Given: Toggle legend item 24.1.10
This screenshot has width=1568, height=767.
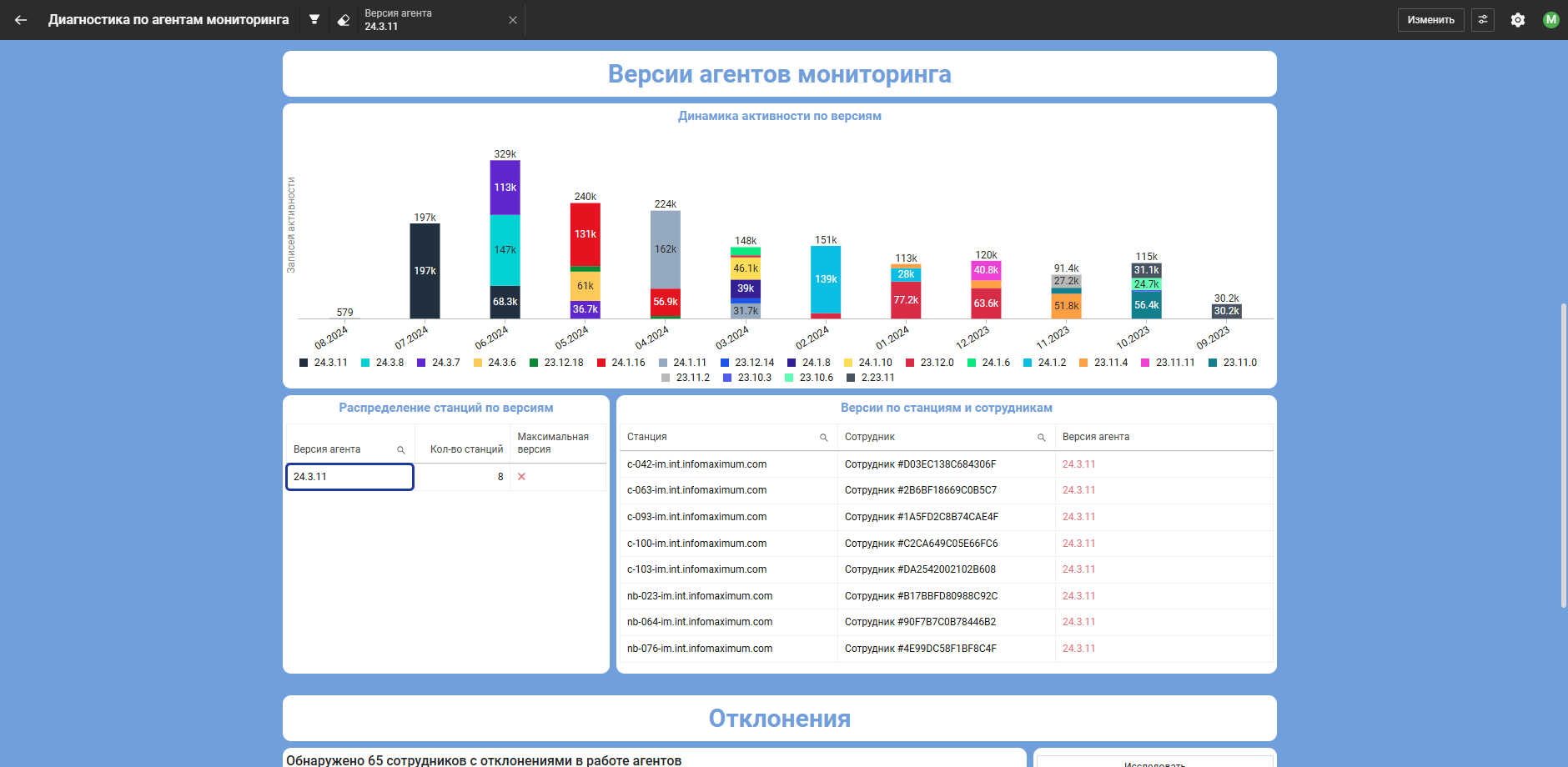Looking at the screenshot, I should (x=868, y=363).
